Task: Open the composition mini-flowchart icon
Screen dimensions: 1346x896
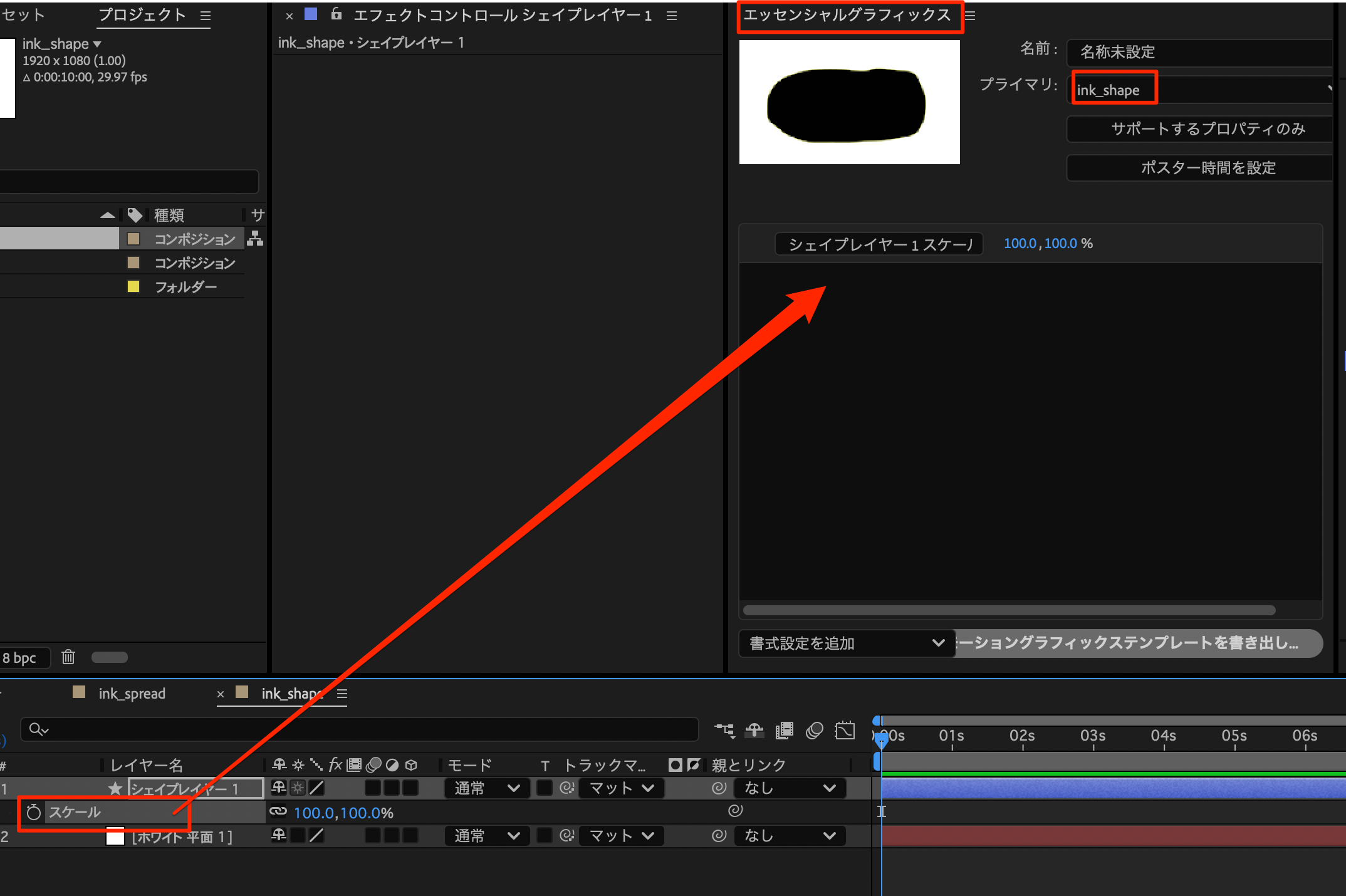Action: click(x=725, y=731)
